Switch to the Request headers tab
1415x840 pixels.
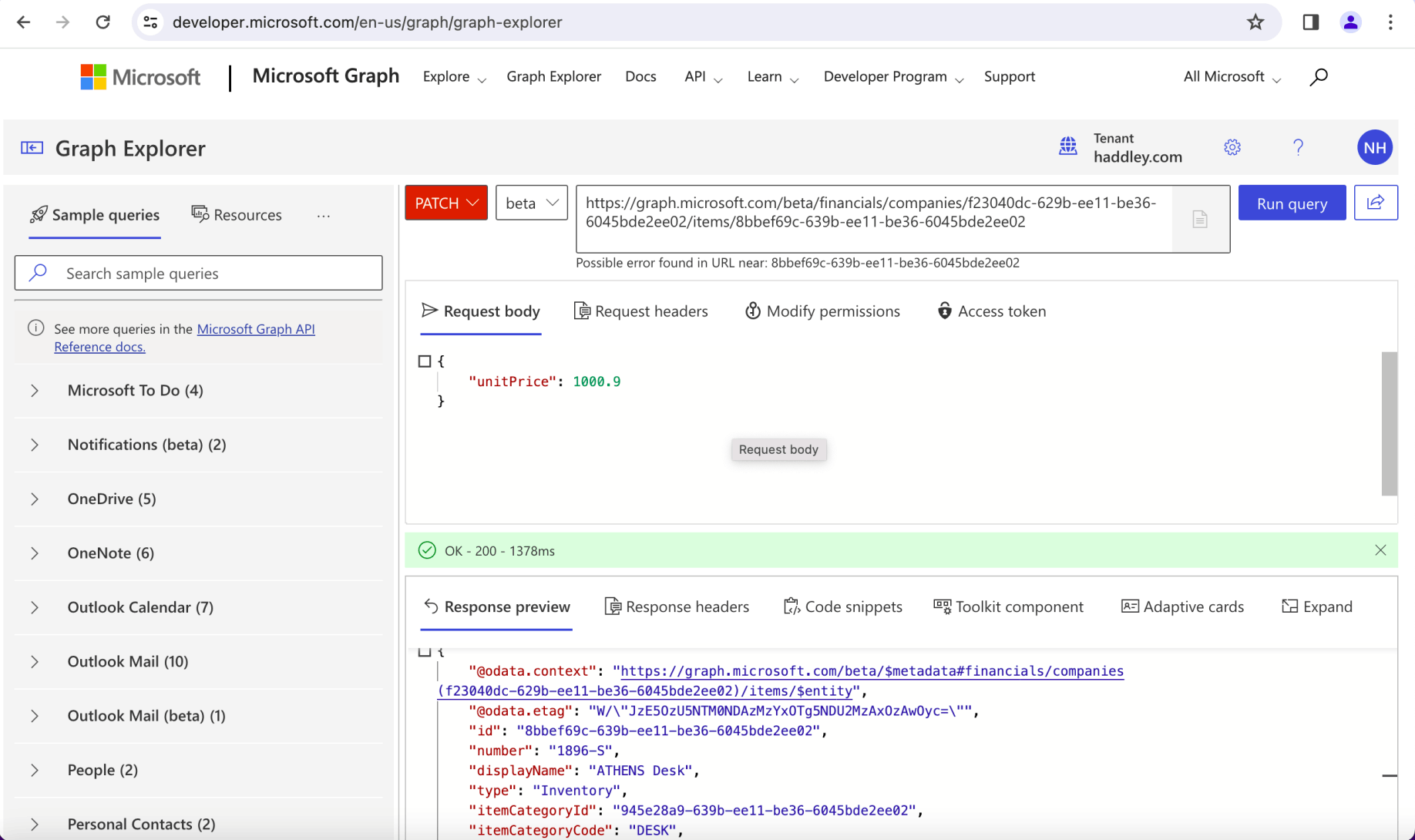pyautogui.click(x=641, y=311)
